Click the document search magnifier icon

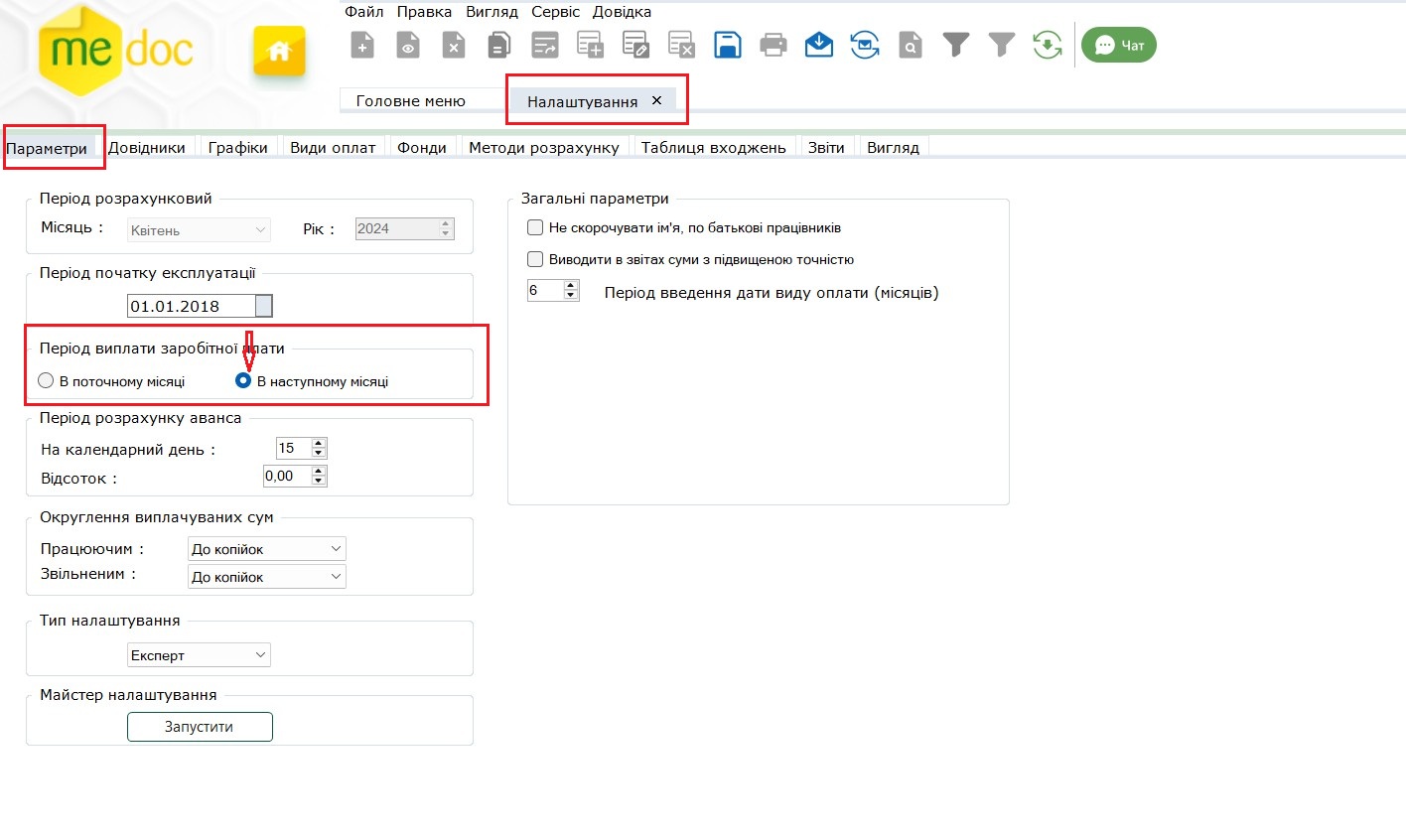[911, 45]
